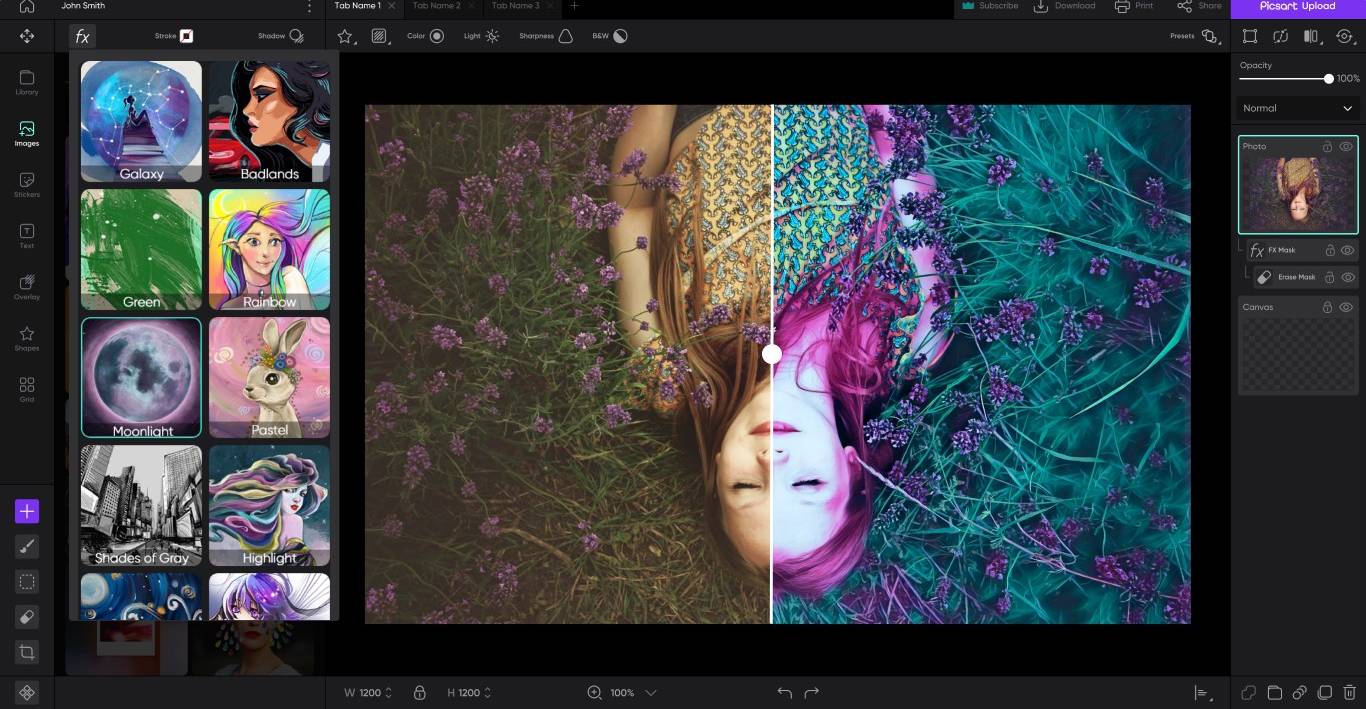Select the marquee selection tool
Viewport: 1366px width, 709px height.
27,581
